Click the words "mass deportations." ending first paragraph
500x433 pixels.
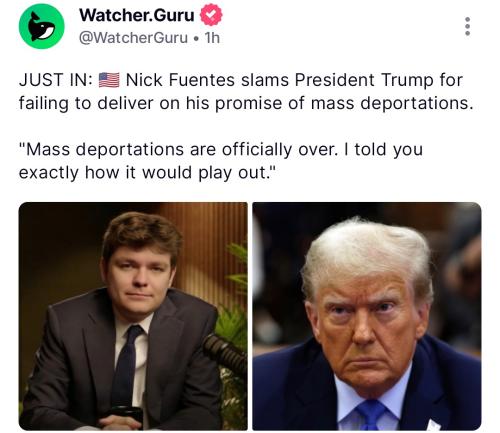pyautogui.click(x=392, y=104)
